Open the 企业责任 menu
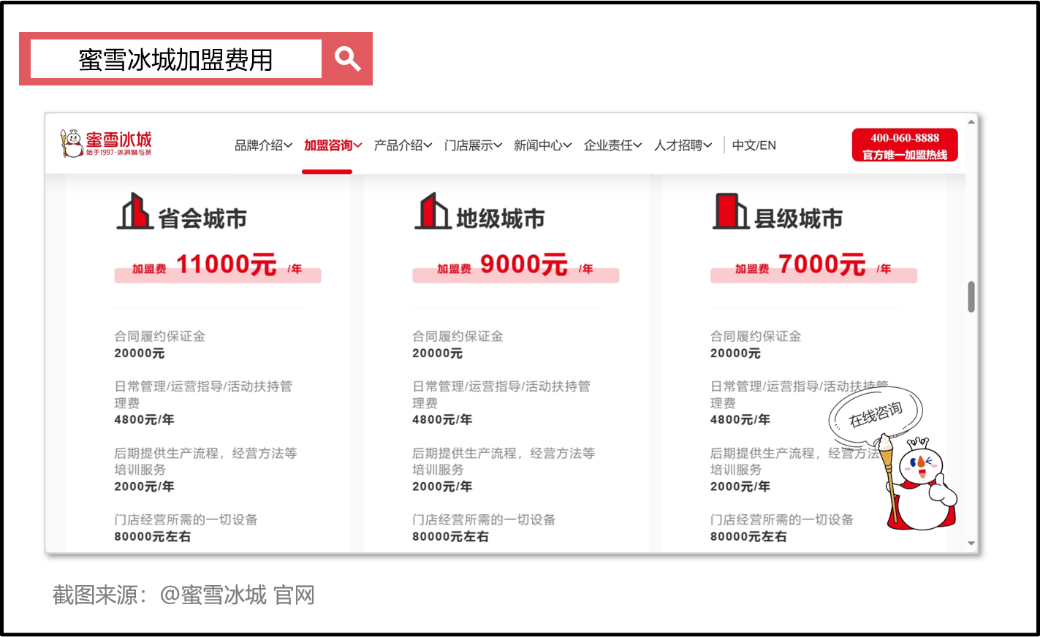1040x637 pixels. (x=612, y=145)
